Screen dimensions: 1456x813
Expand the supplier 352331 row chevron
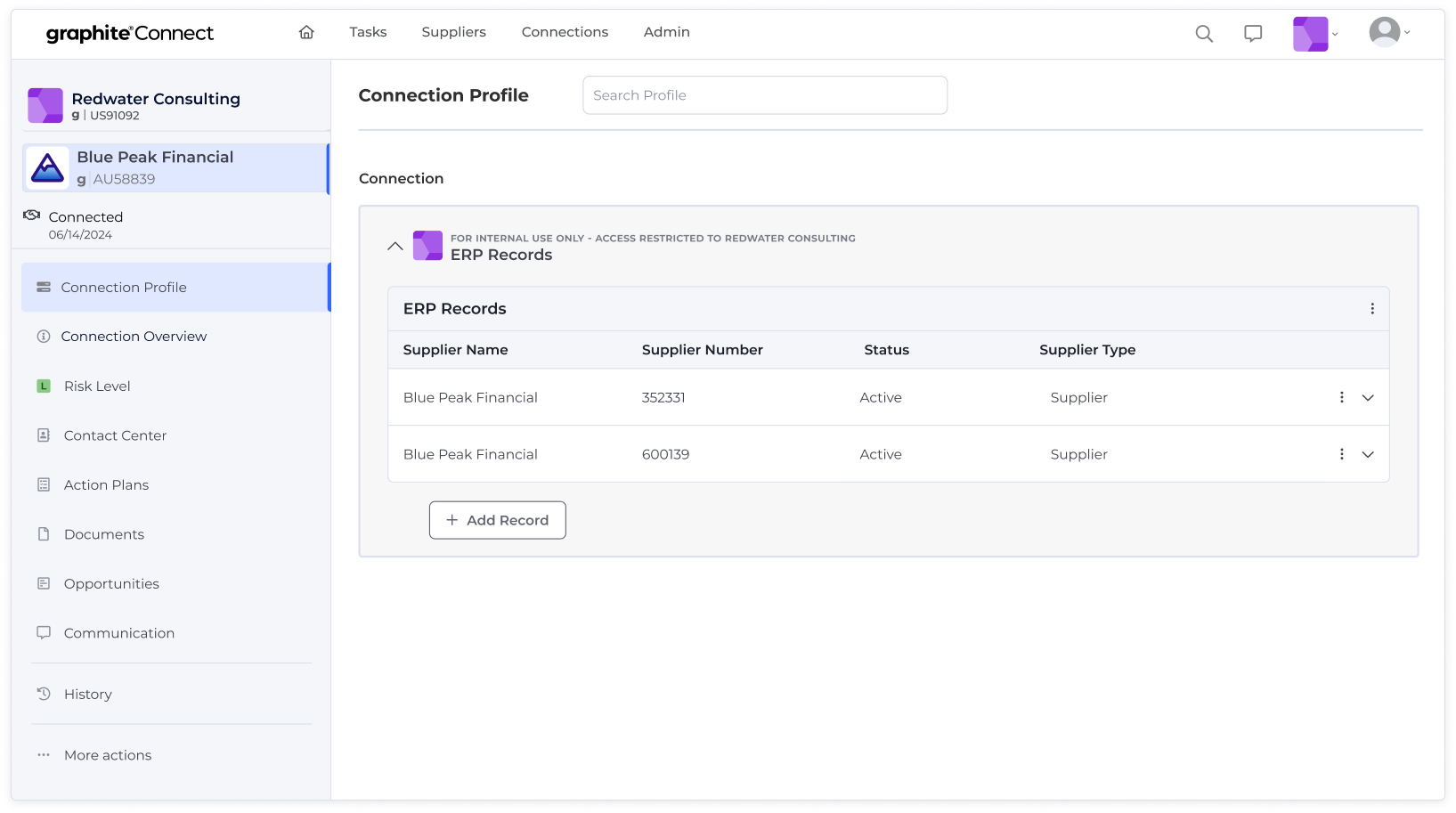pos(1368,398)
